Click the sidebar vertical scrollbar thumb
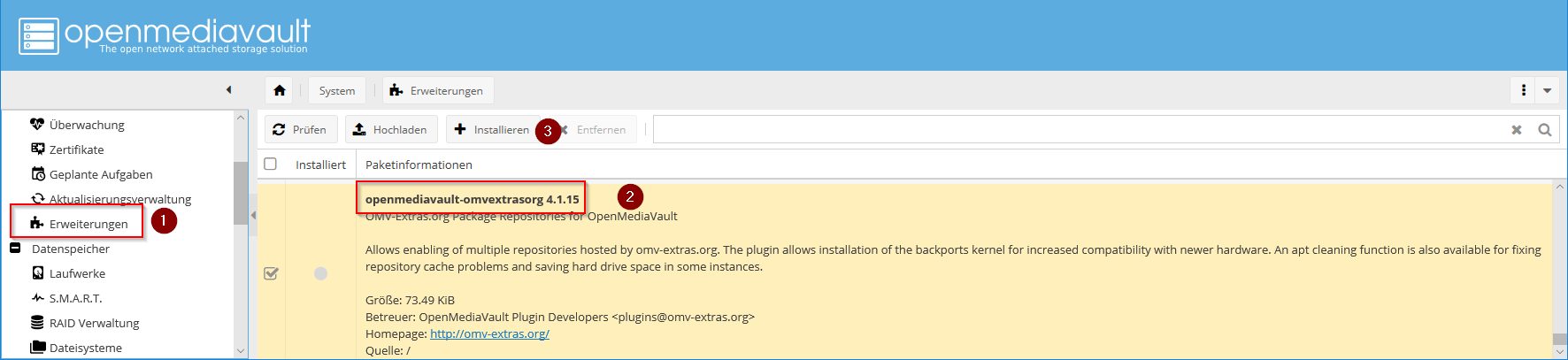 pyautogui.click(x=240, y=193)
